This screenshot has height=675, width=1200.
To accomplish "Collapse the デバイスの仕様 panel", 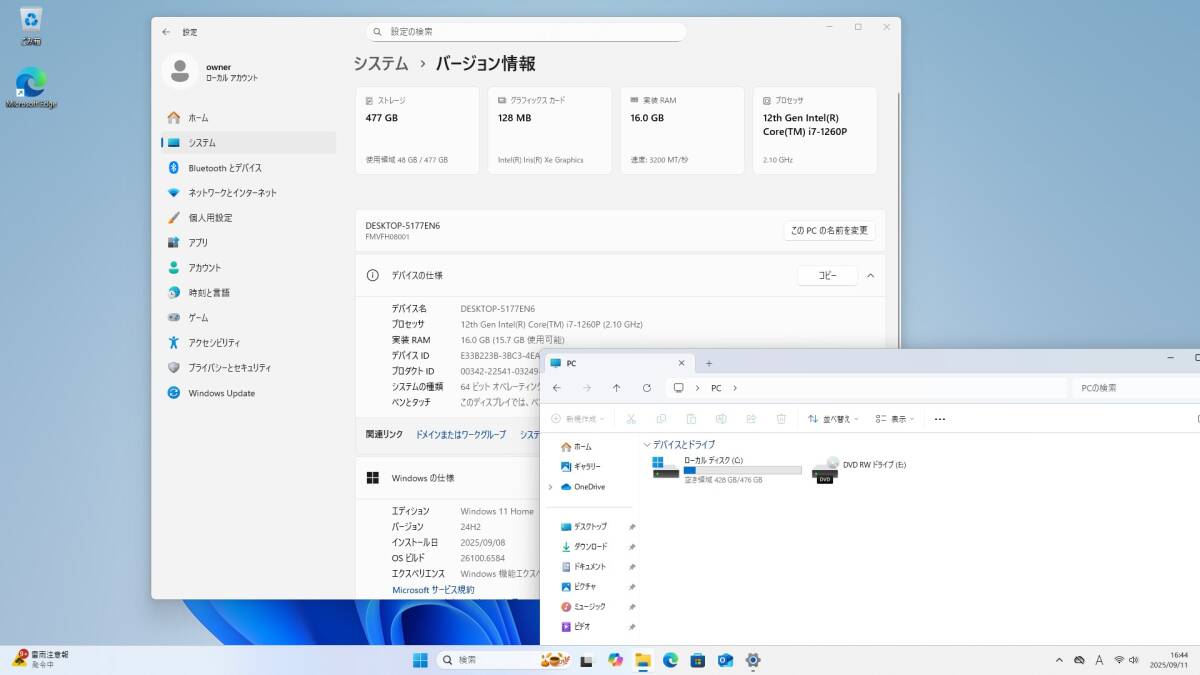I will [872, 275].
